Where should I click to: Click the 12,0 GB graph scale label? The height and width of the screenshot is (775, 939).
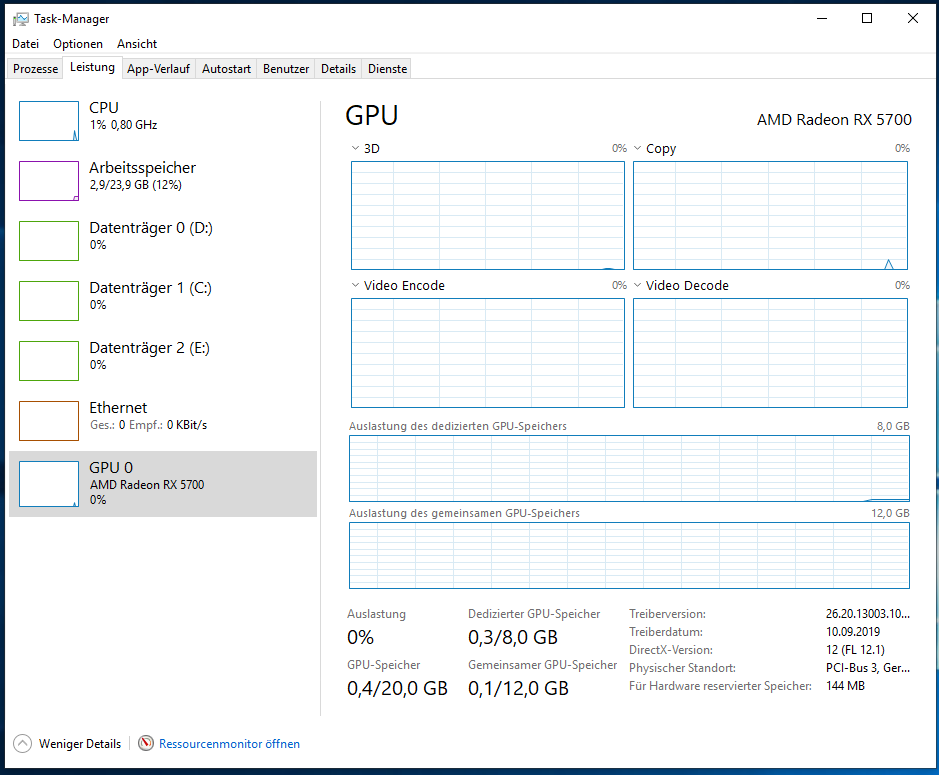890,513
